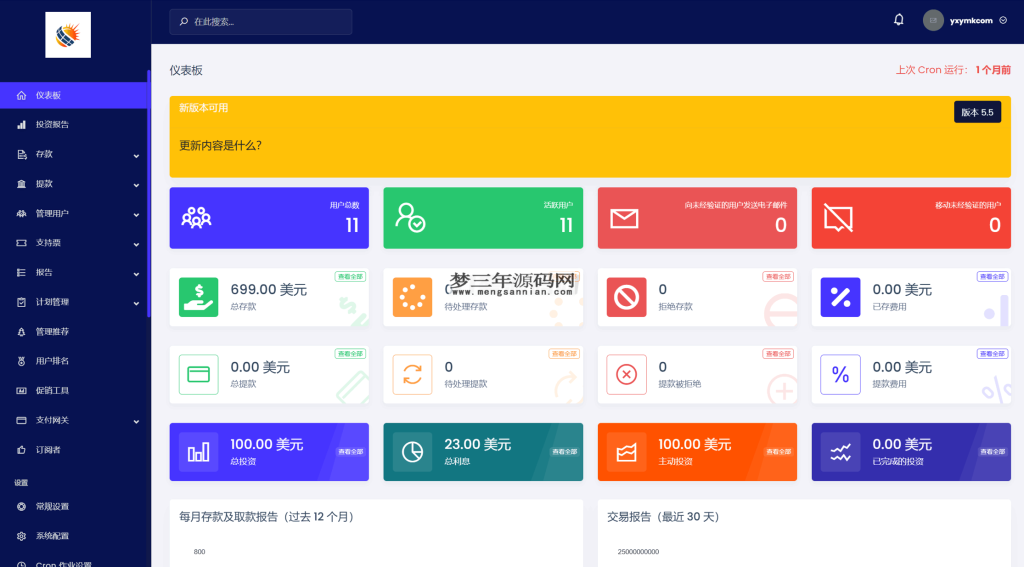Screen dimensions: 1024x567
Task: Click 查看全部 on 待处理提款 card
Action: point(564,353)
